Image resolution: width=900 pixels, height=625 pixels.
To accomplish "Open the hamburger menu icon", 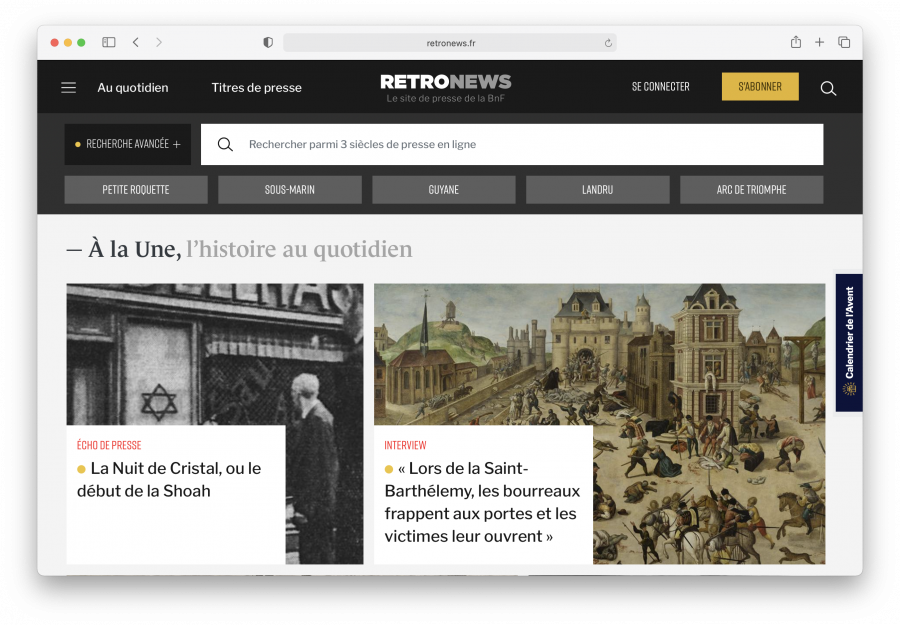I will pyautogui.click(x=68, y=87).
